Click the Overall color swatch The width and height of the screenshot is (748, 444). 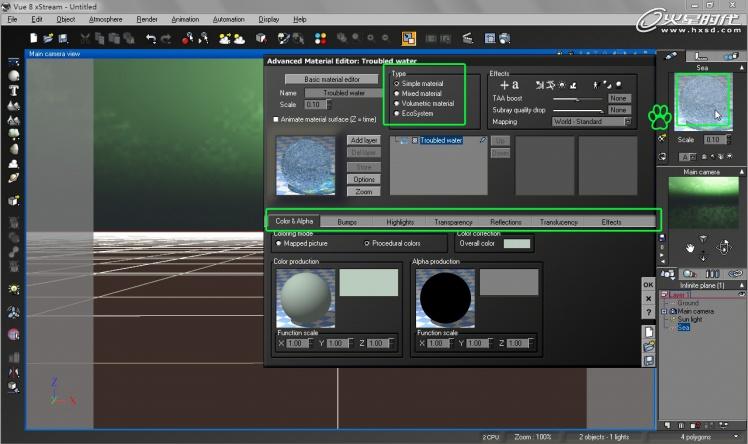pos(517,243)
